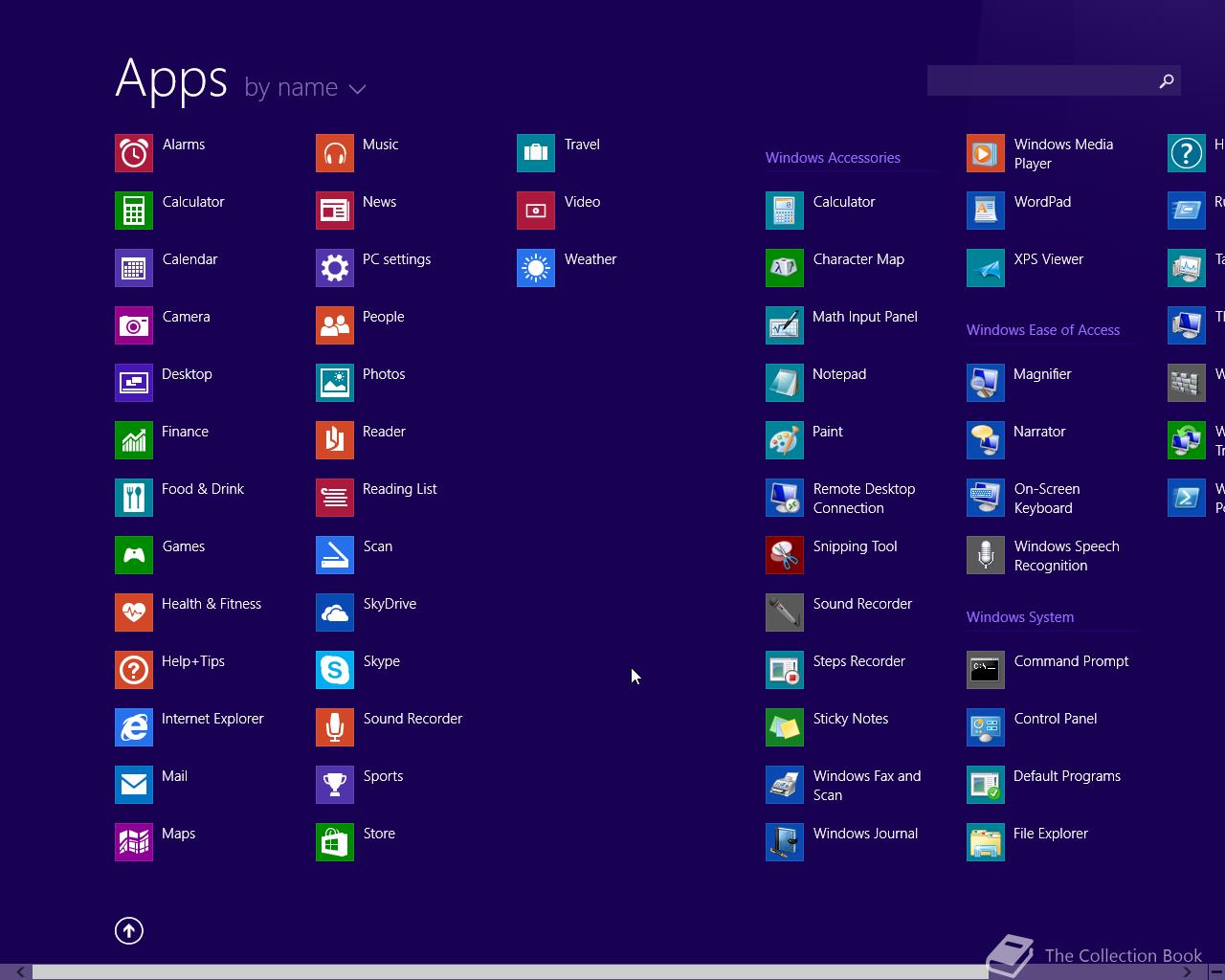Click the search magnifier button
This screenshot has height=980, width=1225.
tap(1167, 80)
